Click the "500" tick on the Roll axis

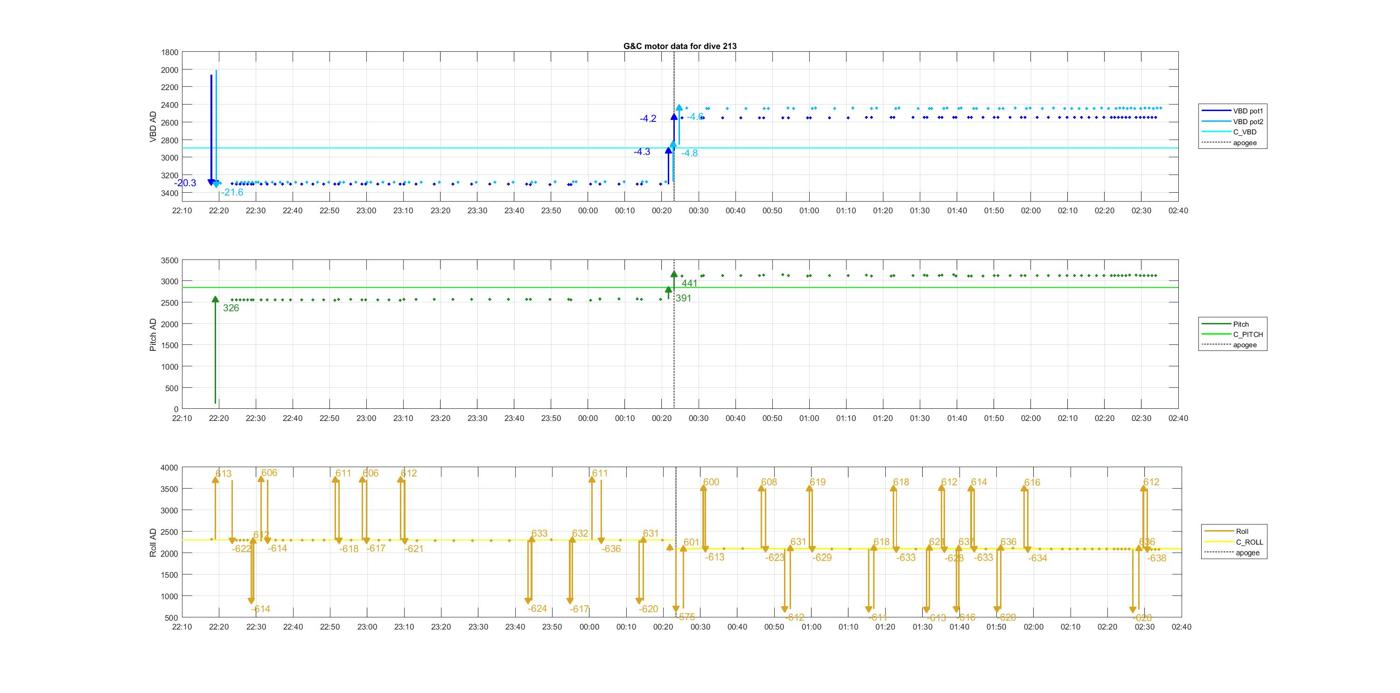click(172, 617)
